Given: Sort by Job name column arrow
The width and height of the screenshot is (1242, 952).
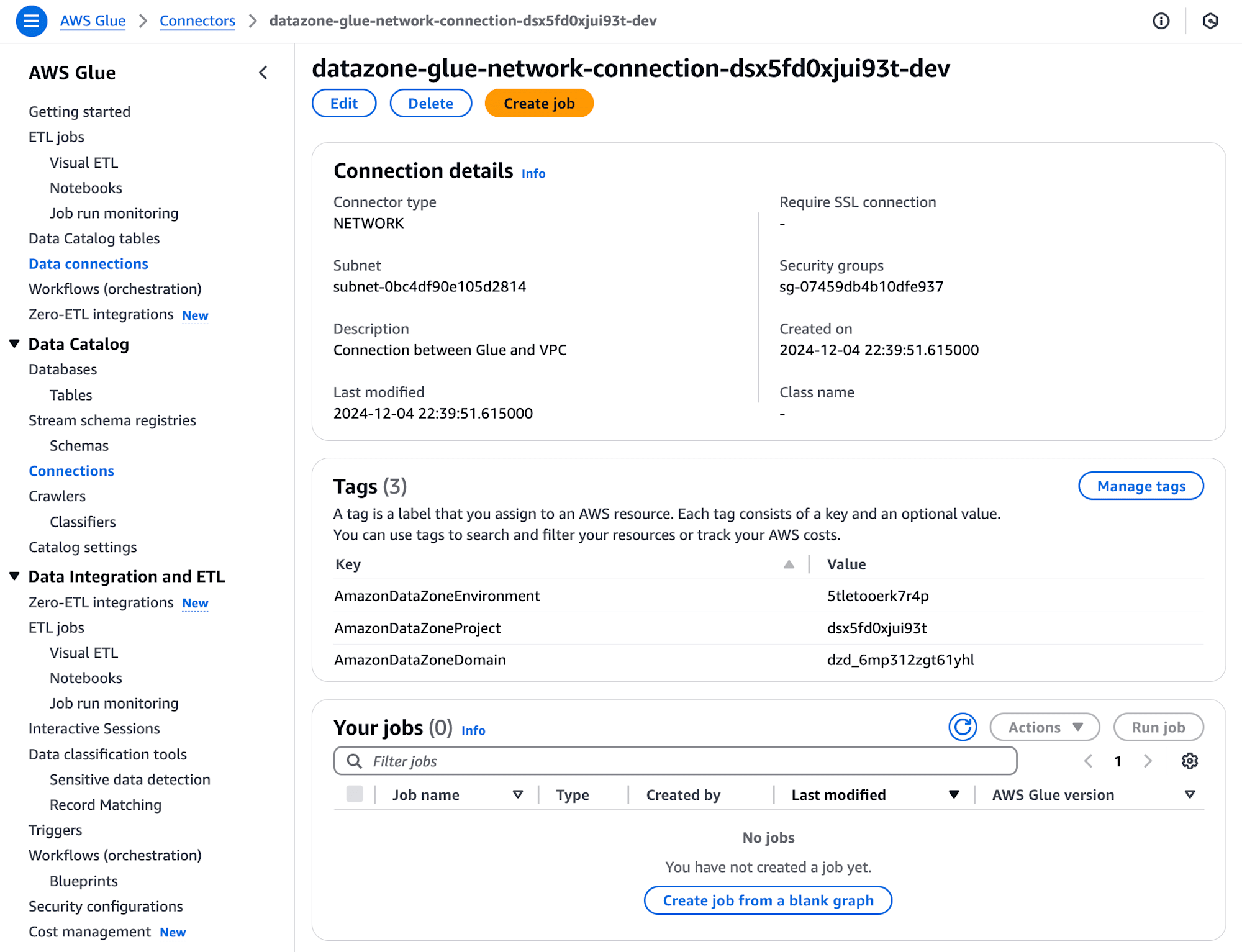Looking at the screenshot, I should point(517,794).
